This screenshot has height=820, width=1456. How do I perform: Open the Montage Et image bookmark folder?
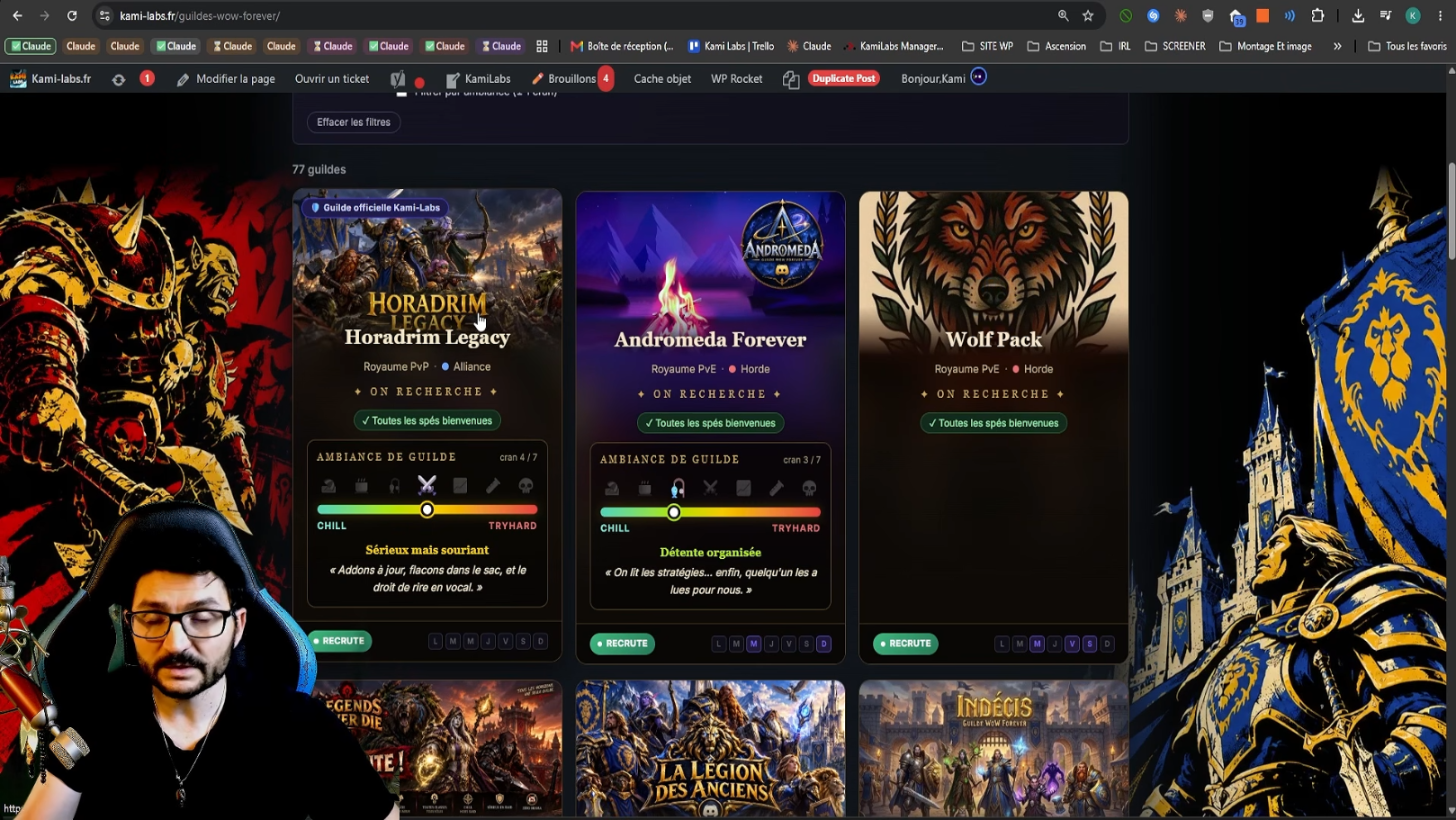click(1265, 46)
